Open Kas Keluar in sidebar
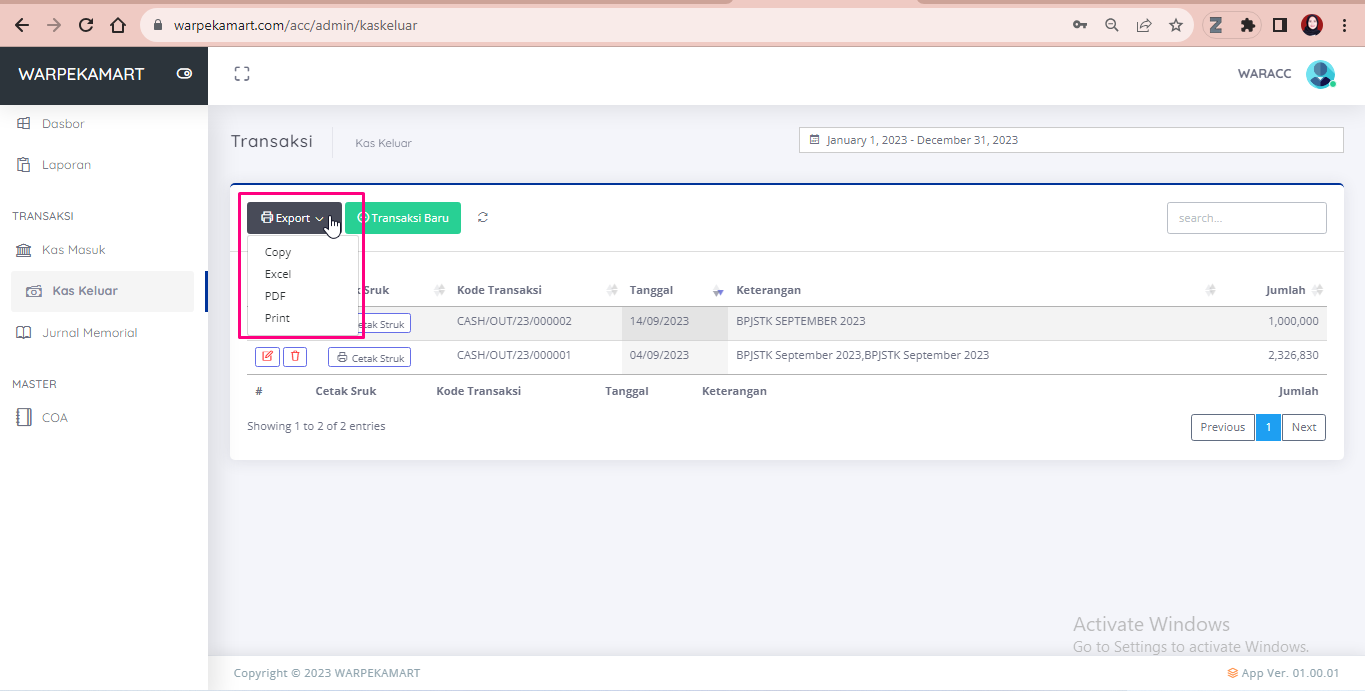The height and width of the screenshot is (691, 1365). 103,291
